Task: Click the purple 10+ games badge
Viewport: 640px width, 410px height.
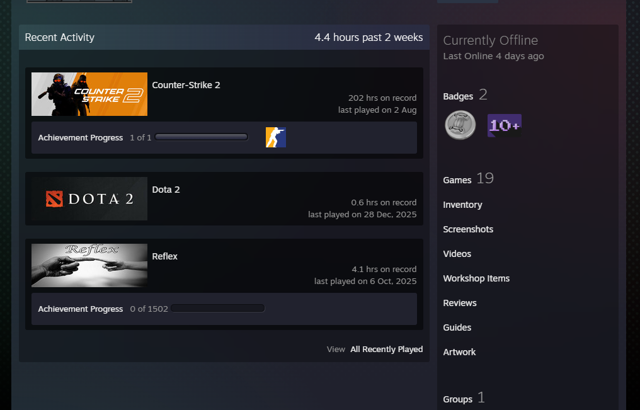Action: [x=504, y=125]
